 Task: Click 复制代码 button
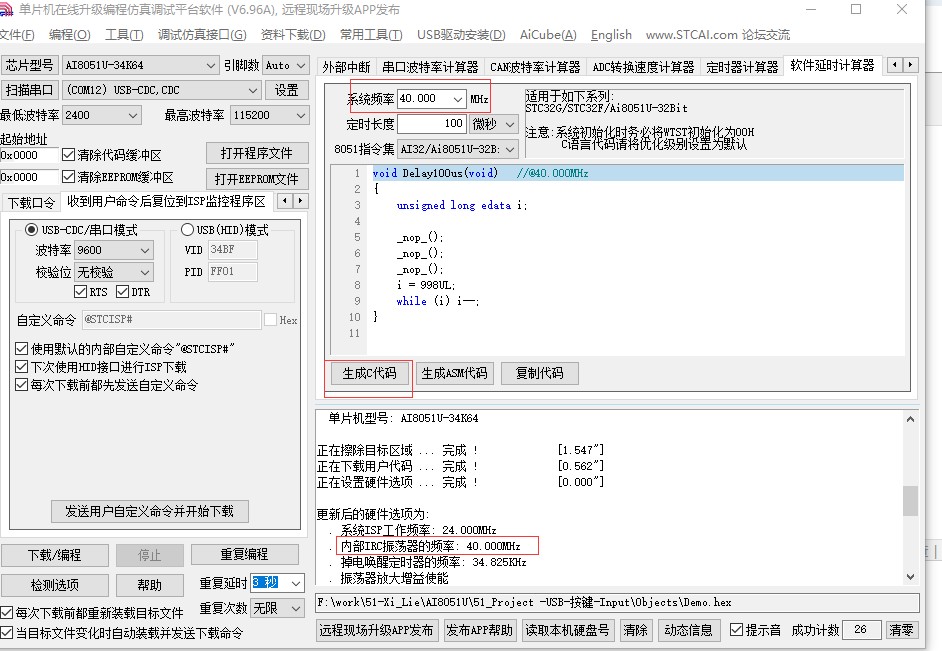point(539,373)
